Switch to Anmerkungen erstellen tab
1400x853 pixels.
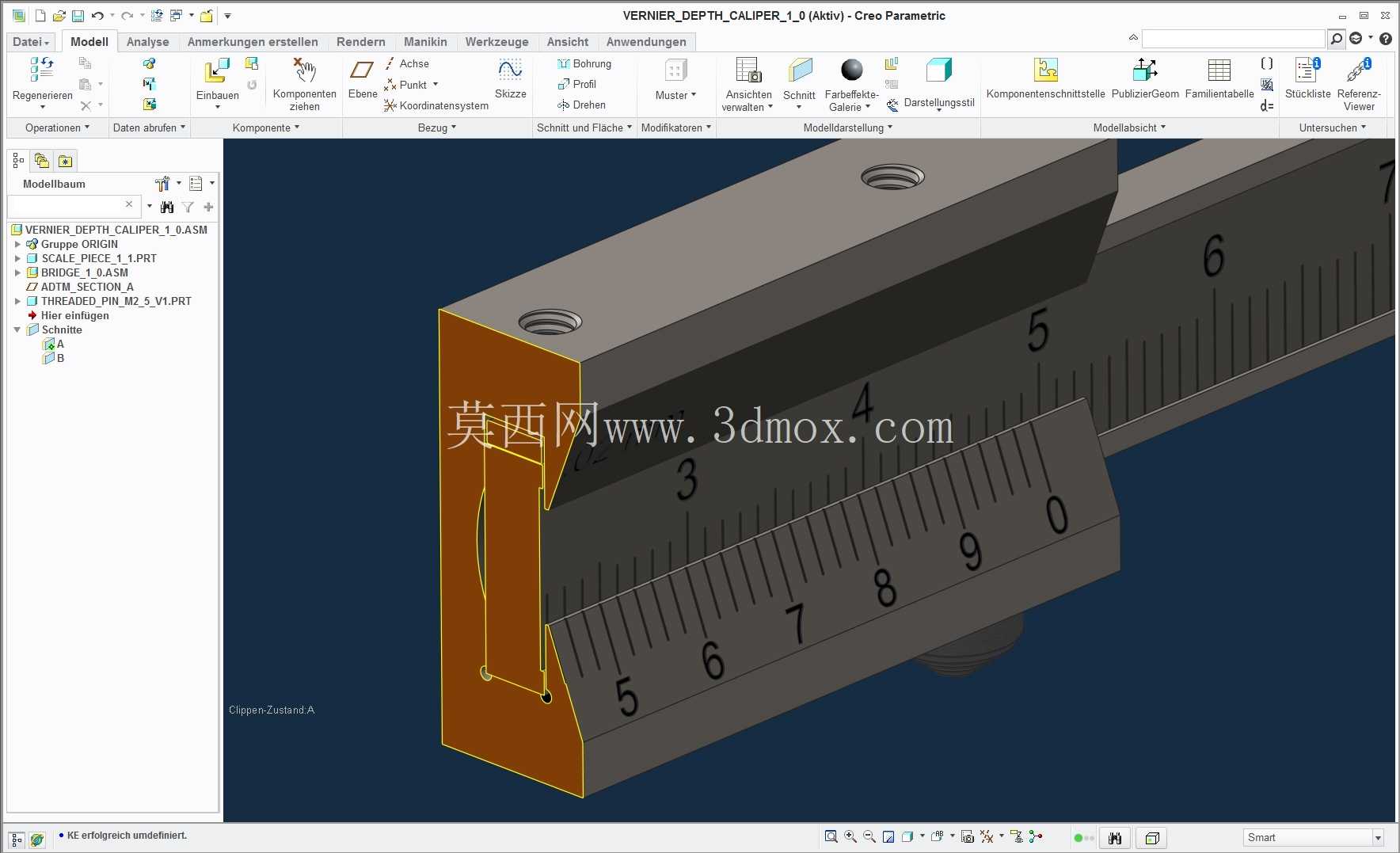point(253,42)
